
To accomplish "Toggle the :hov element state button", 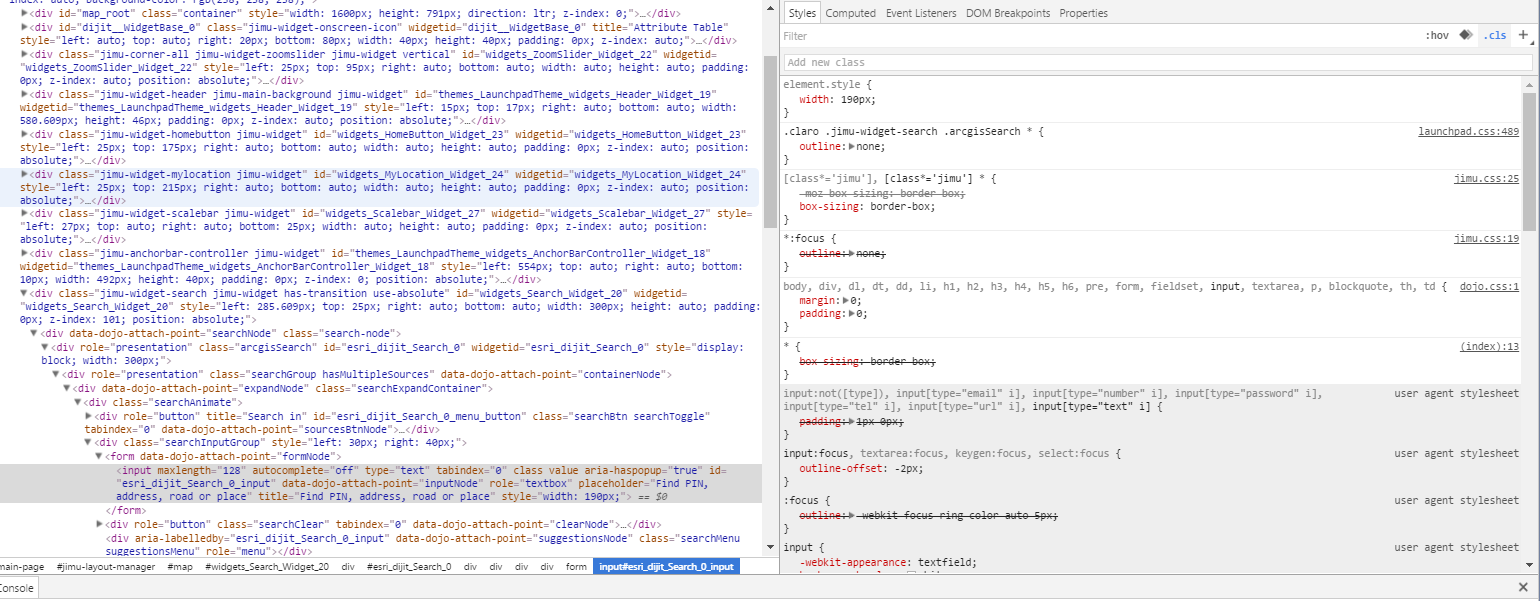I will click(1437, 36).
